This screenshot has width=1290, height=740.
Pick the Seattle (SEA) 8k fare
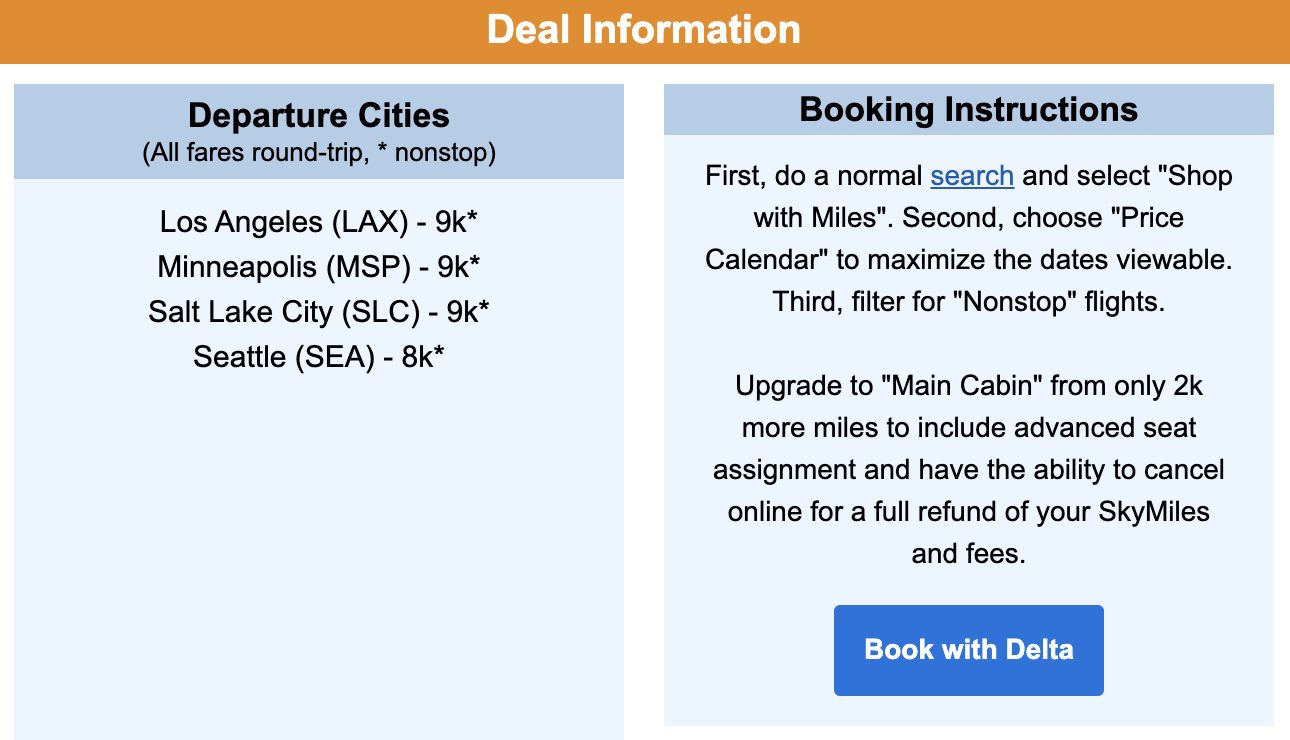(319, 357)
